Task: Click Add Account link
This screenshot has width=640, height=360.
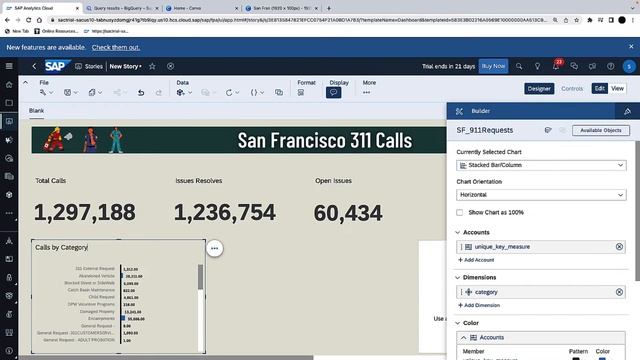Action: pyautogui.click(x=476, y=260)
